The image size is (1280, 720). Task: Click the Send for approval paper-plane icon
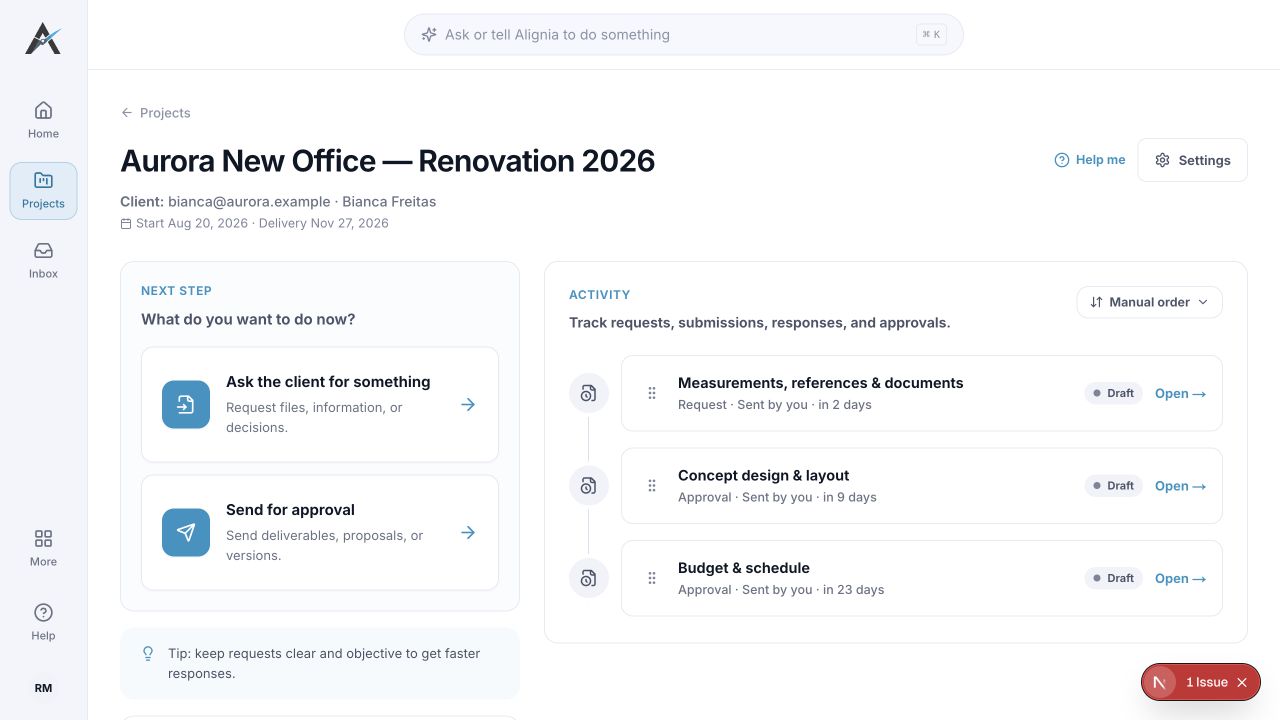pyautogui.click(x=186, y=532)
